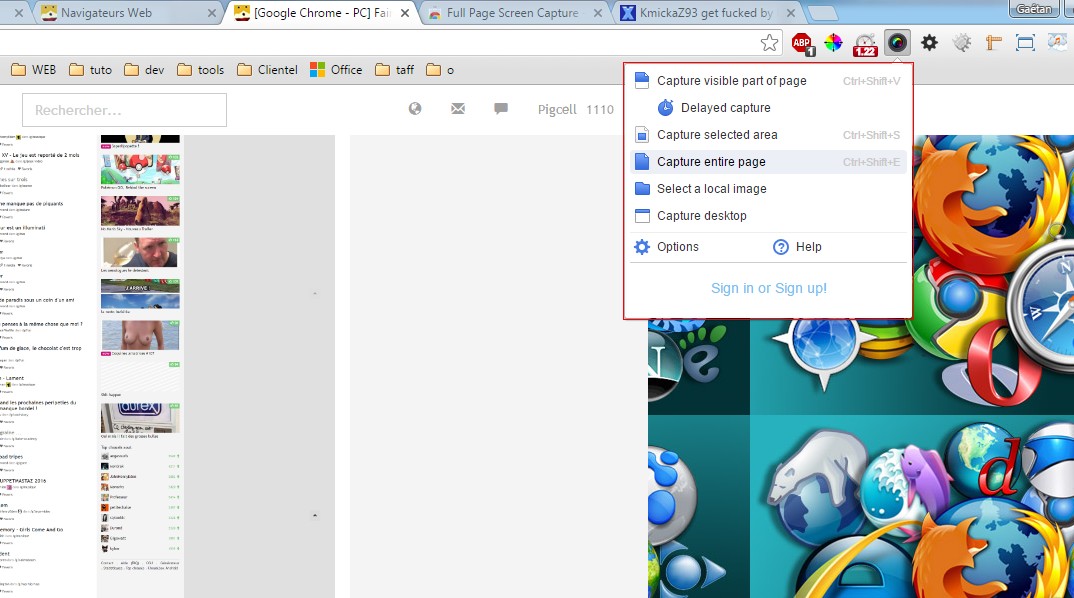
Task: Click the ruler extension icon in toolbar
Action: [x=993, y=42]
